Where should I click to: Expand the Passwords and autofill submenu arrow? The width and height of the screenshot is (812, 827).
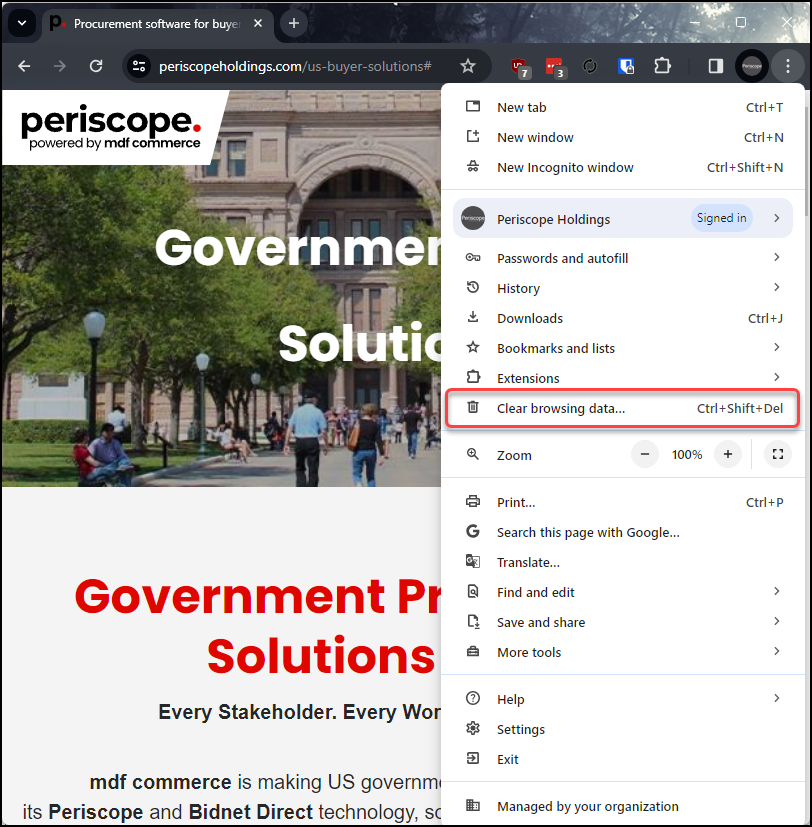(777, 257)
